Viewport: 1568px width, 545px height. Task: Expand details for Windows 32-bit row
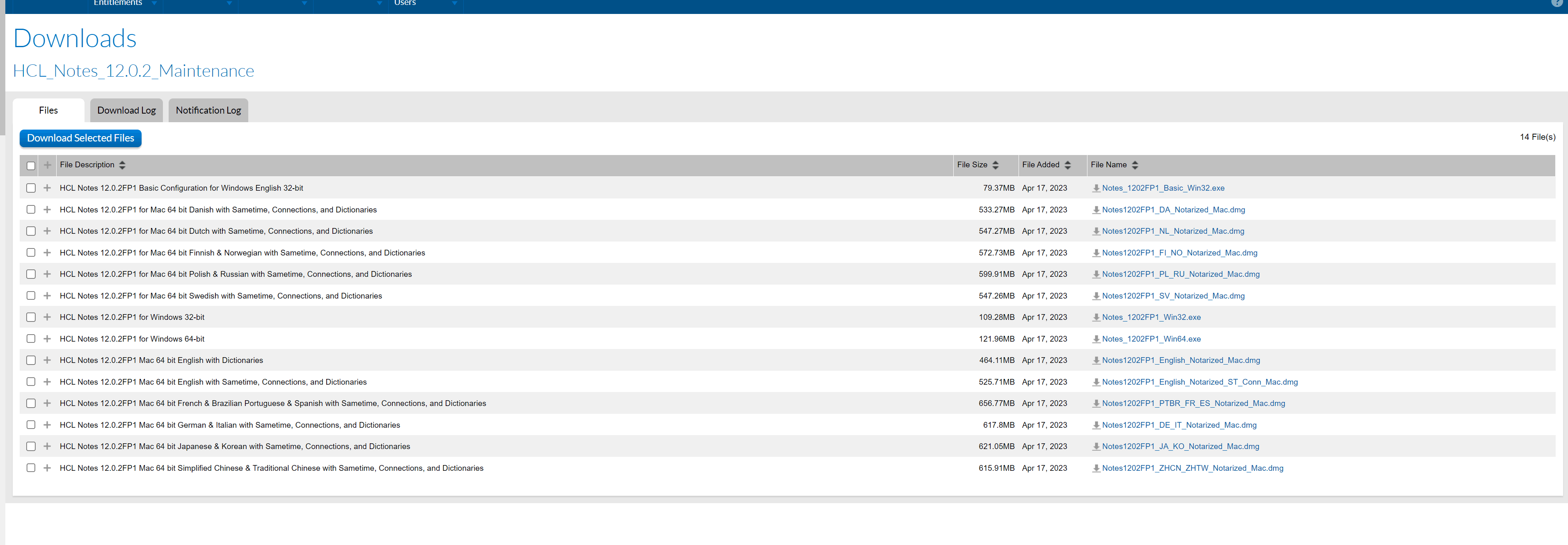[x=47, y=317]
